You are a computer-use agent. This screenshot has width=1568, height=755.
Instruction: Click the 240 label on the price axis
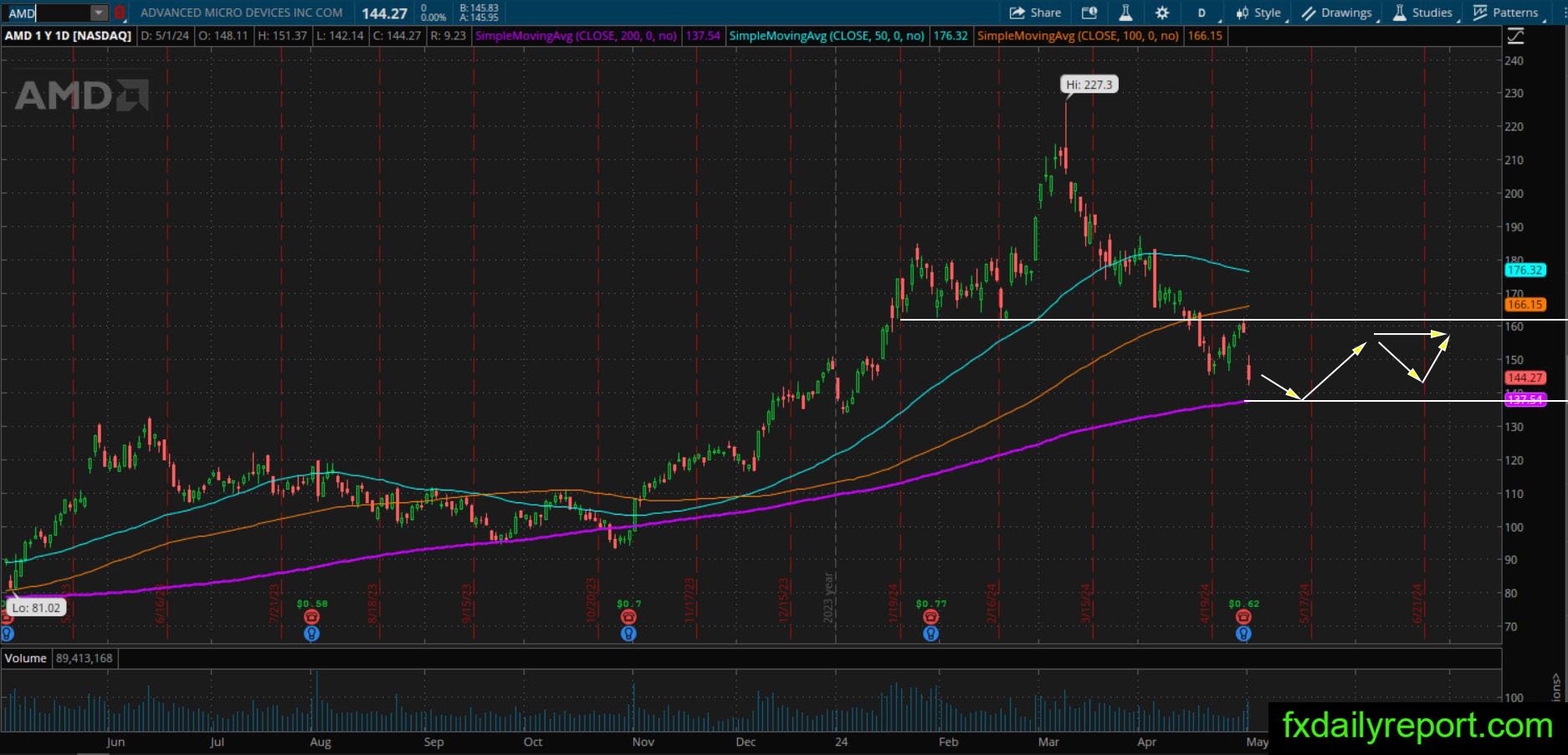click(x=1514, y=60)
